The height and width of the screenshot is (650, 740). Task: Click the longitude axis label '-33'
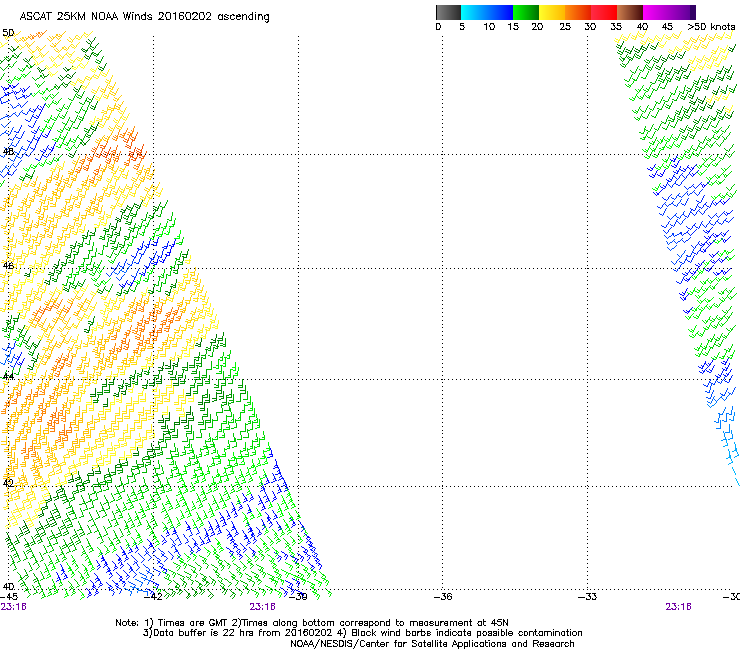pyautogui.click(x=587, y=597)
